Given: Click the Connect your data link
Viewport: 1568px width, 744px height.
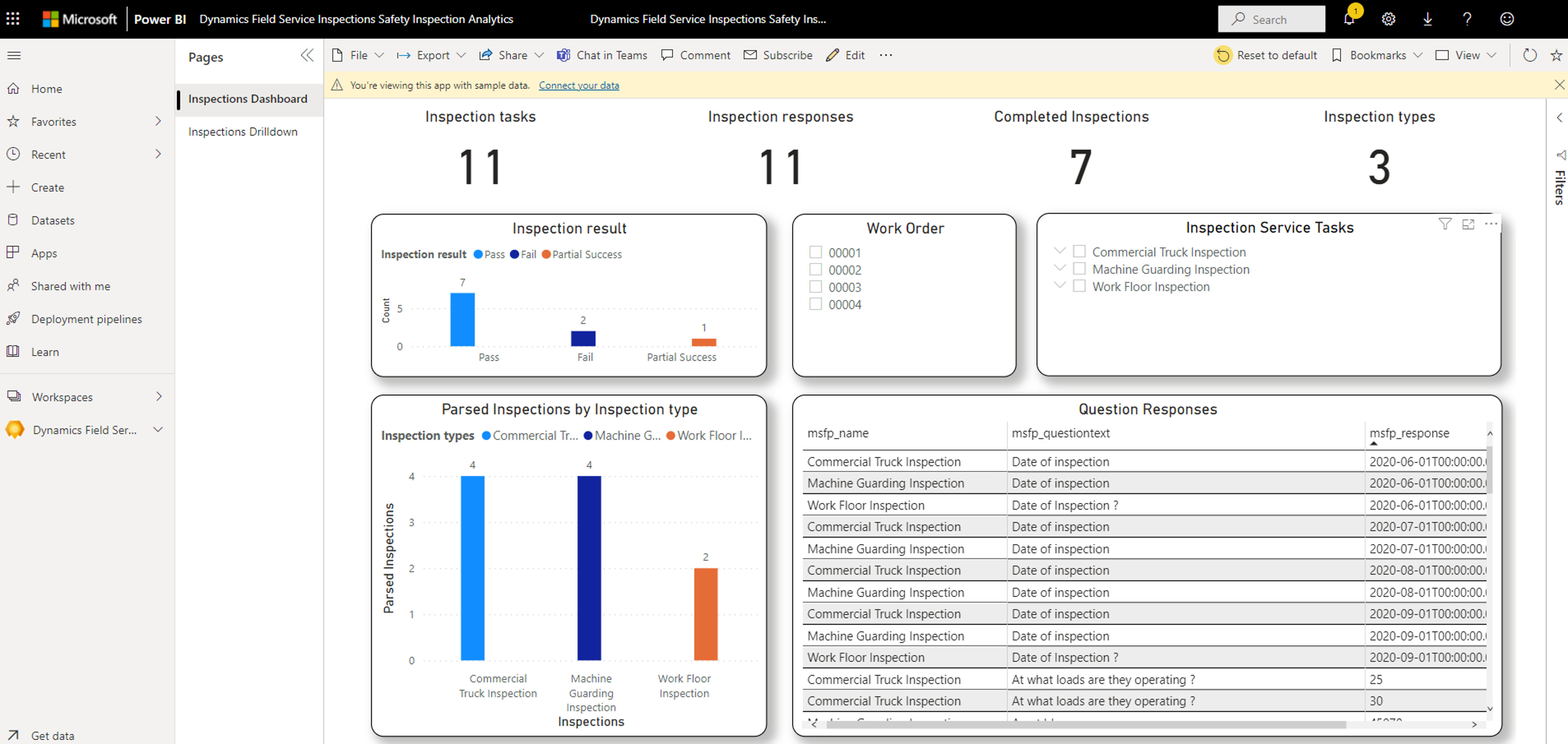Looking at the screenshot, I should click(578, 85).
